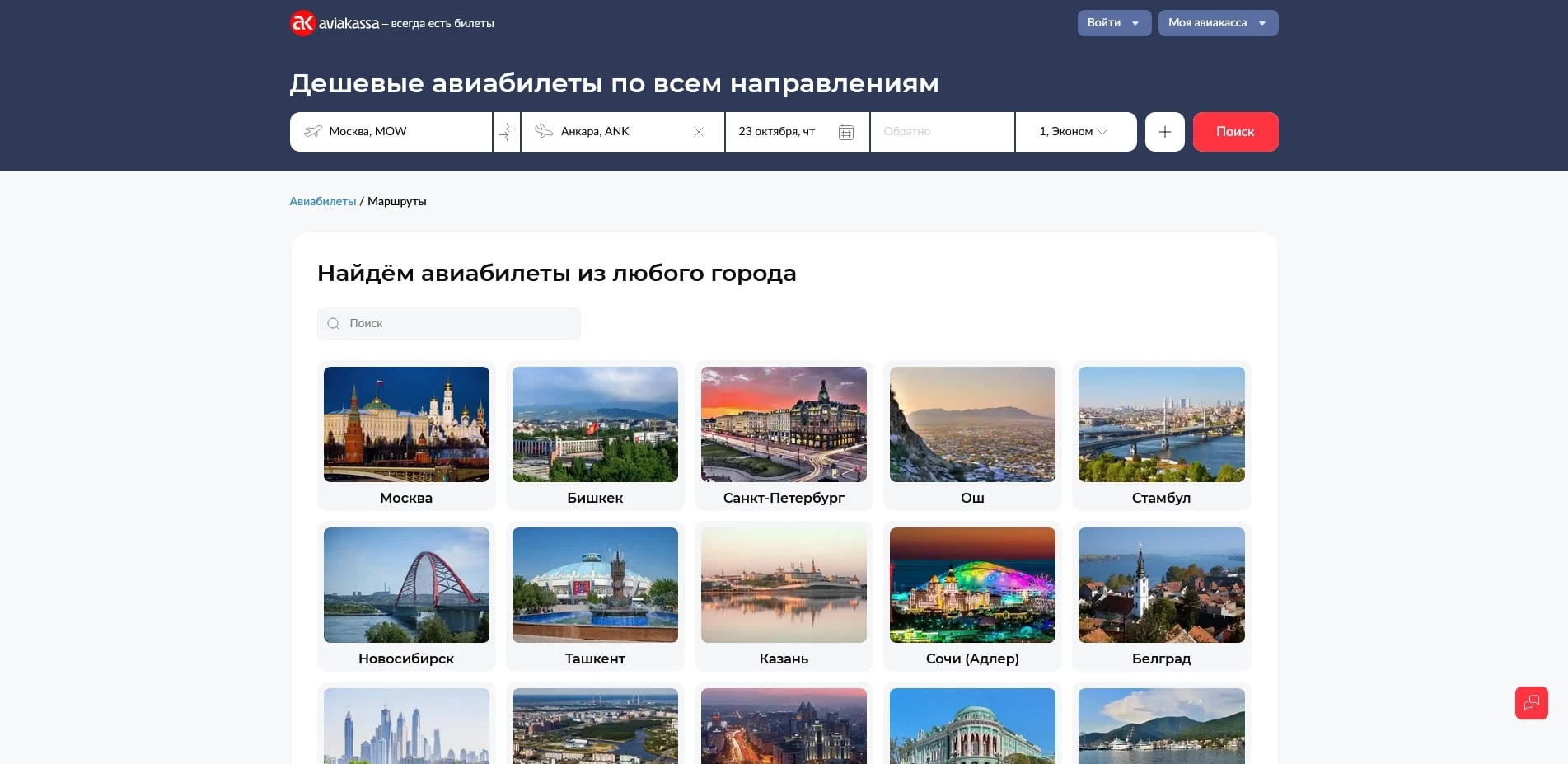
Task: Click the departure plane icon
Action: (x=312, y=132)
